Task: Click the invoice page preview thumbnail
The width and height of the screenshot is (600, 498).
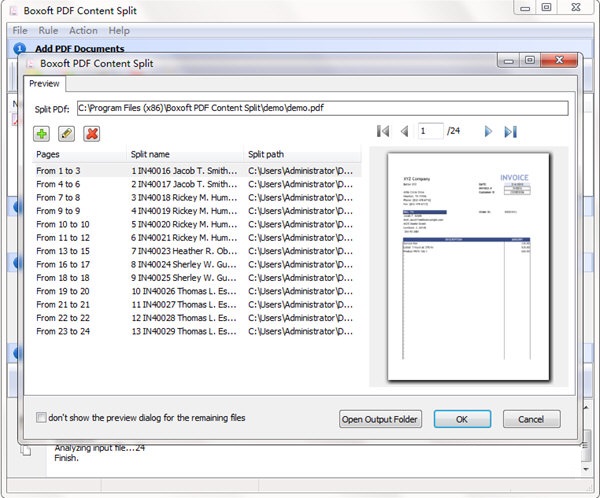Action: [x=468, y=267]
